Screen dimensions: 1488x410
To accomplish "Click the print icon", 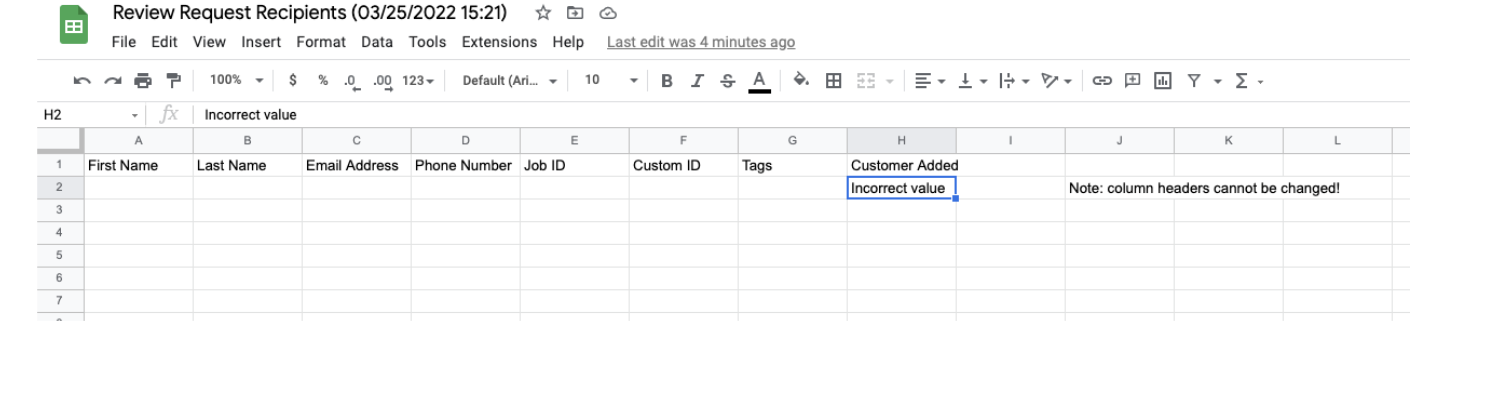I will point(143,81).
